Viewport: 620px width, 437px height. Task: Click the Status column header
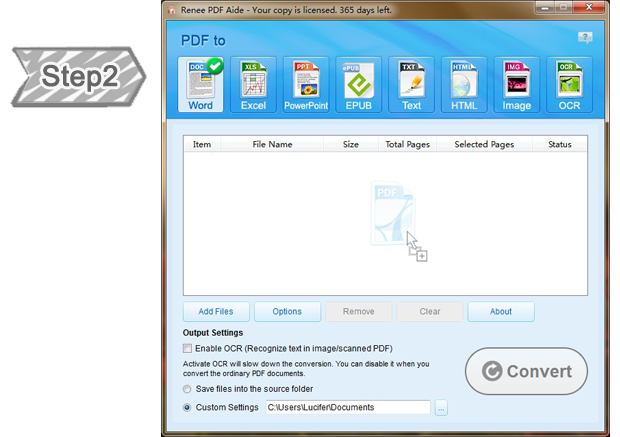click(x=560, y=144)
